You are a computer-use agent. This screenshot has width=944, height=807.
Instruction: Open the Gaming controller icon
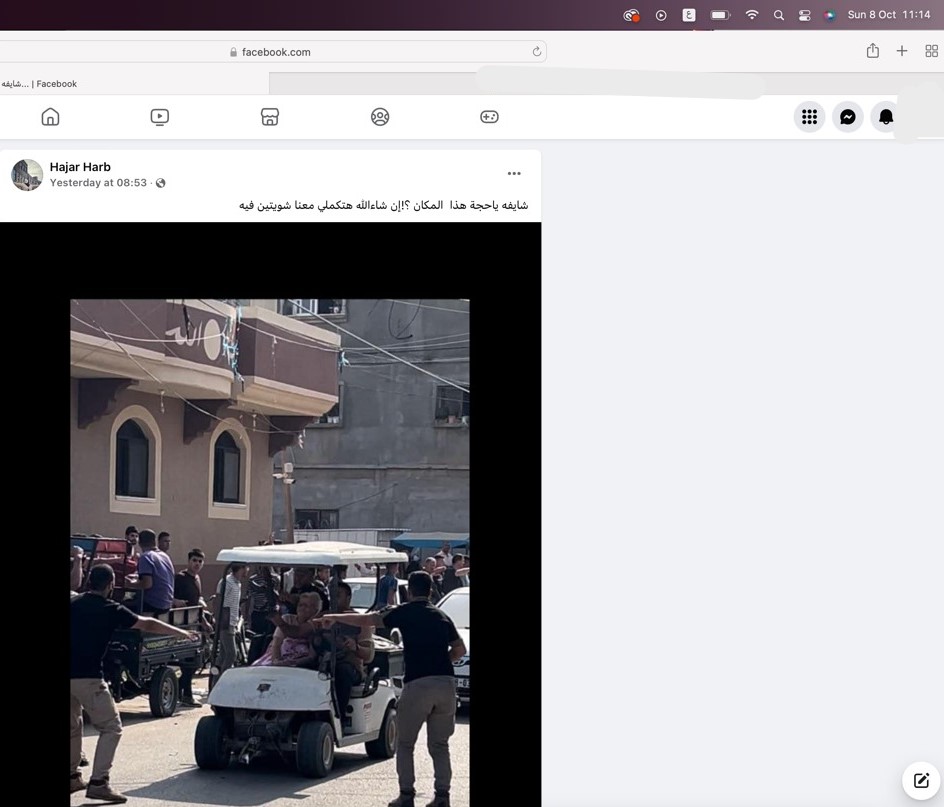pos(489,117)
